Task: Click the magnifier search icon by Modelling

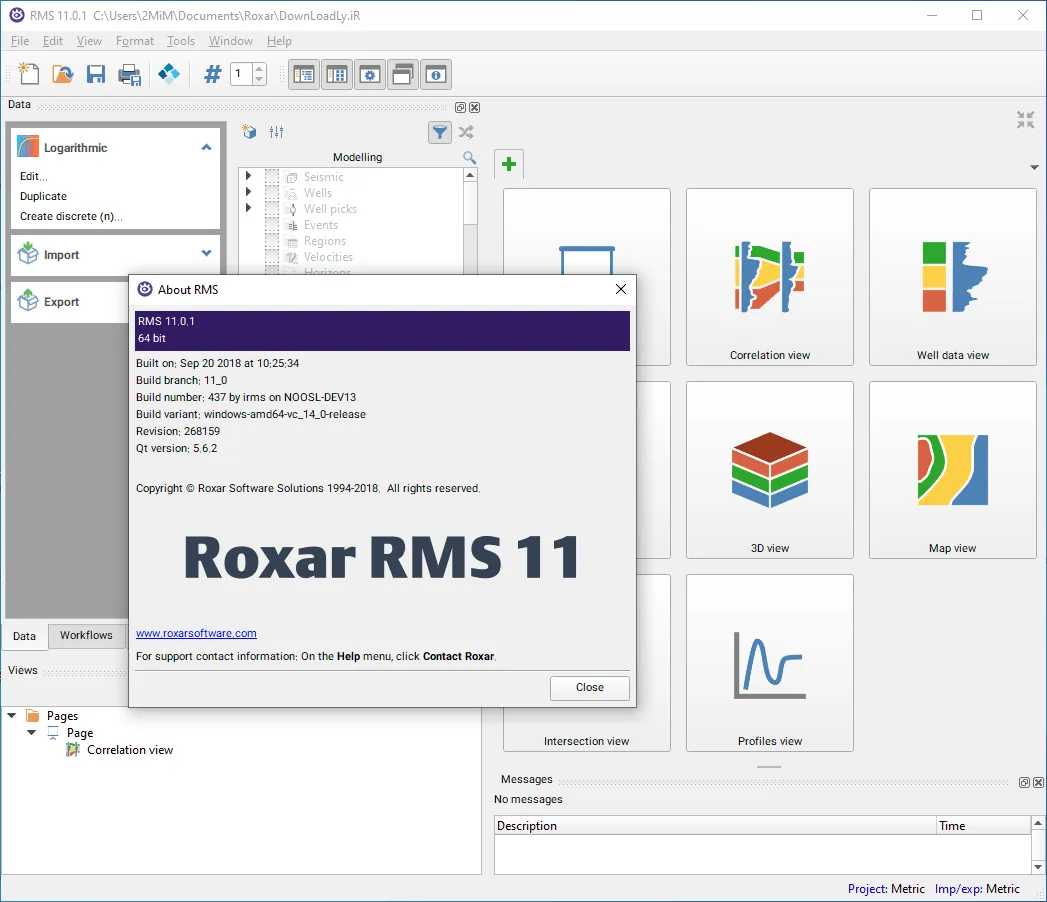Action: coord(469,158)
